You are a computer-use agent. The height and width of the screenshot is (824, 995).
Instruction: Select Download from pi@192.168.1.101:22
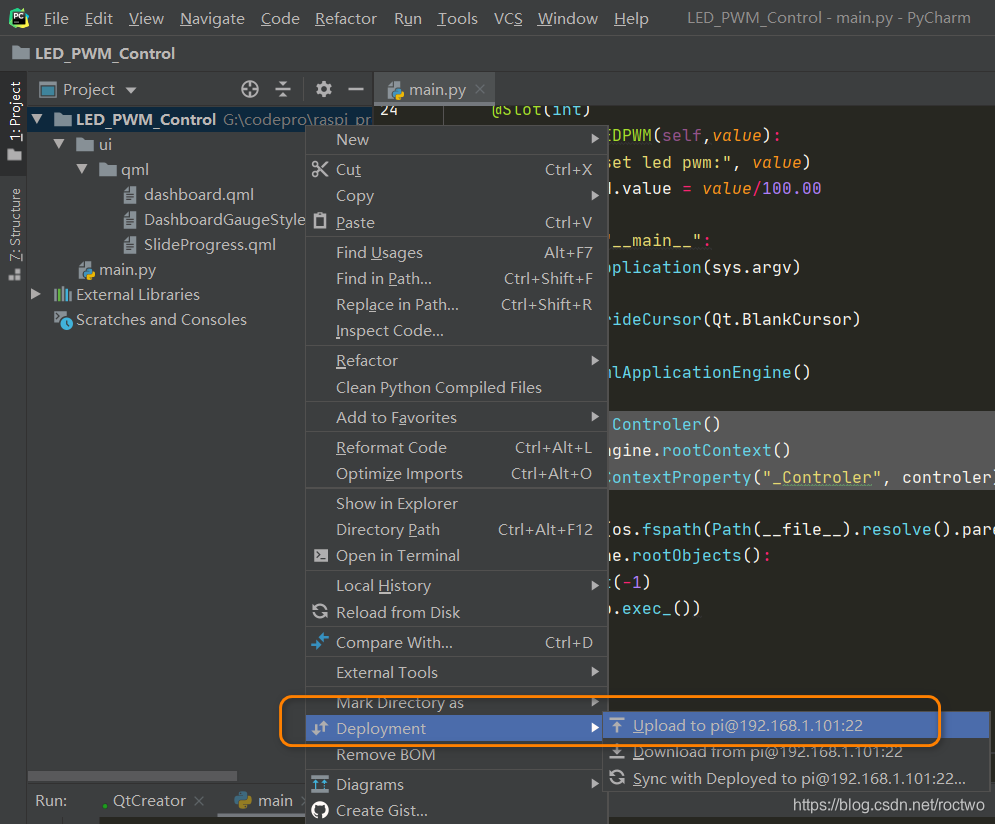pos(796,752)
